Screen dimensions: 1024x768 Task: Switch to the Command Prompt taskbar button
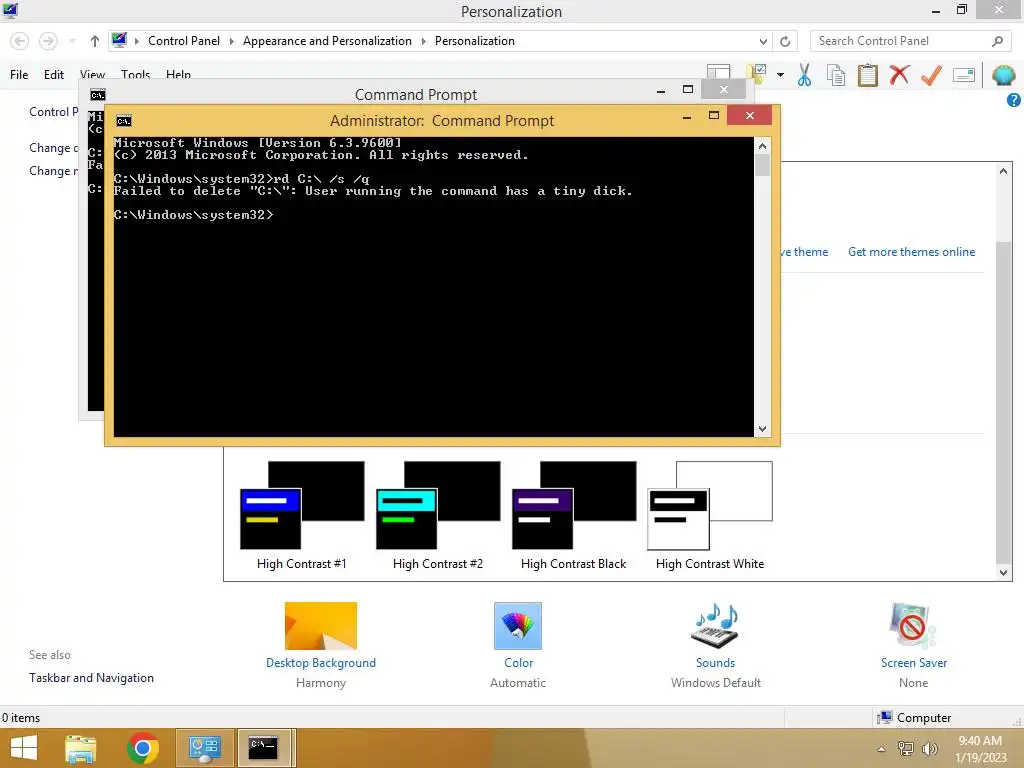[265, 748]
